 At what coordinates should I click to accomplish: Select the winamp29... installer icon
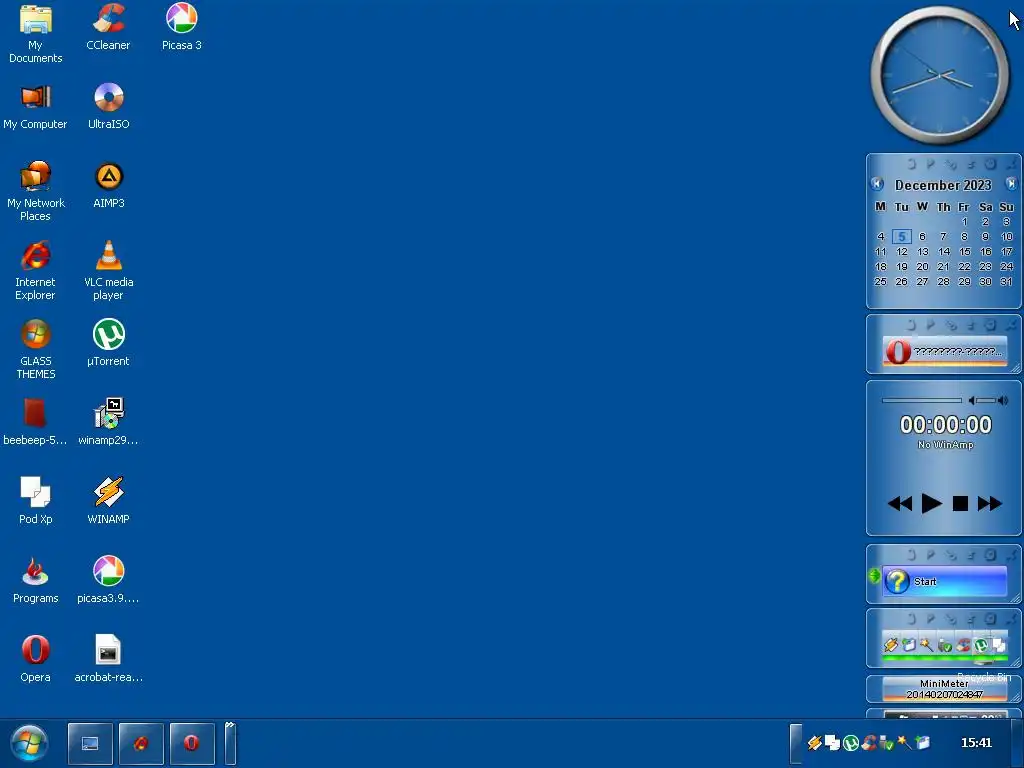coord(108,423)
